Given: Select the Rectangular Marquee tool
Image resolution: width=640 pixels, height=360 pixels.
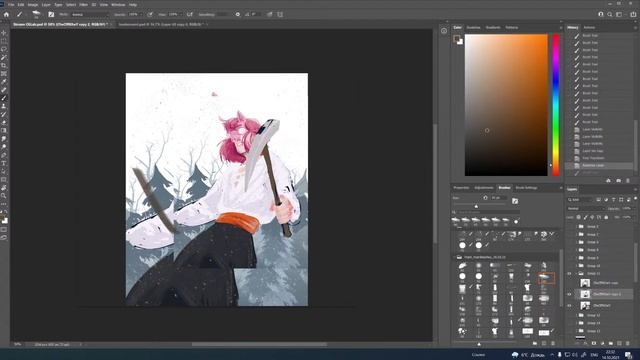Looking at the screenshot, I should (4, 41).
